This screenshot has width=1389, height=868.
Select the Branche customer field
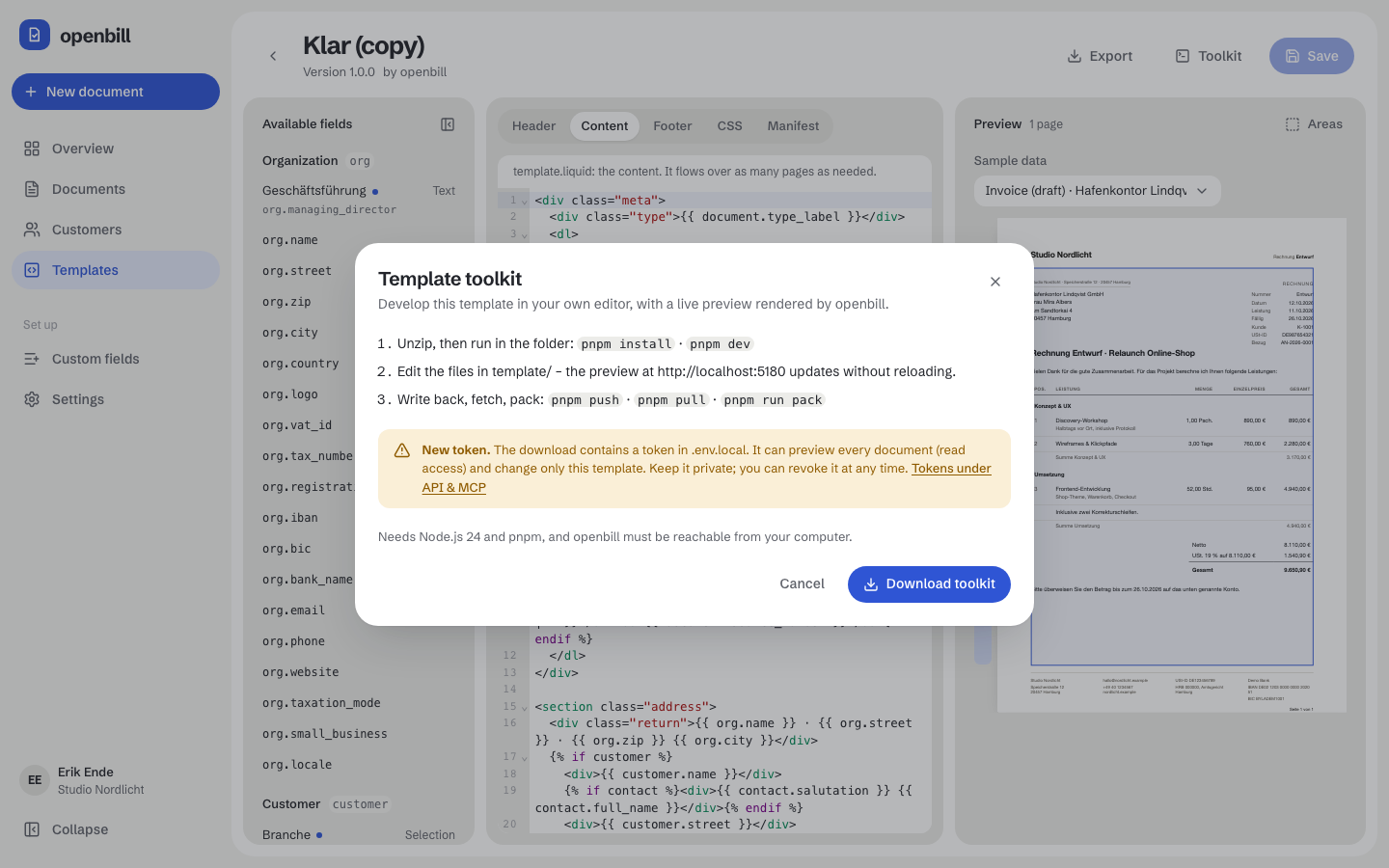pyautogui.click(x=359, y=835)
